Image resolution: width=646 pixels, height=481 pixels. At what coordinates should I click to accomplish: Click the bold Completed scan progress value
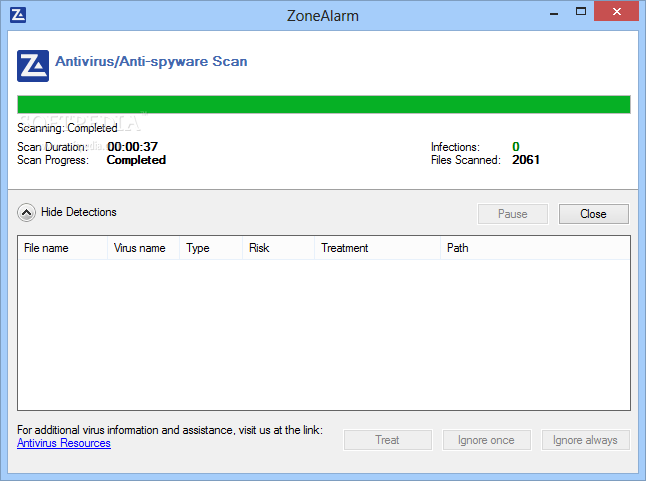point(136,160)
